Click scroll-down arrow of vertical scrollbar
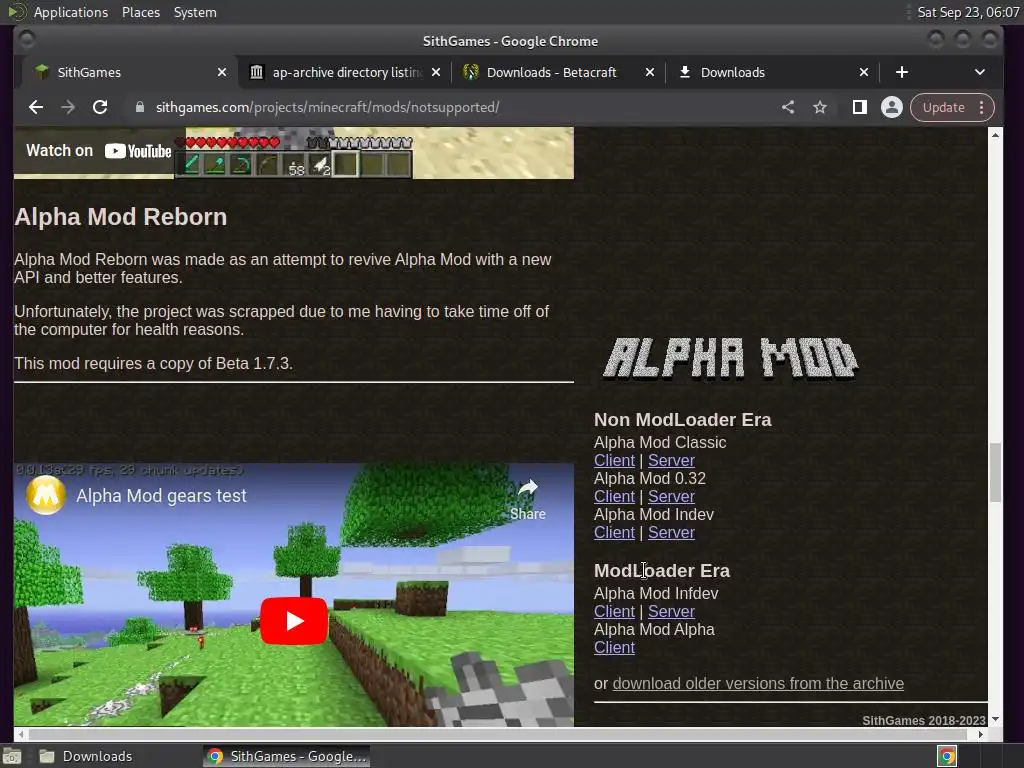Viewport: 1024px width, 768px height. point(995,719)
